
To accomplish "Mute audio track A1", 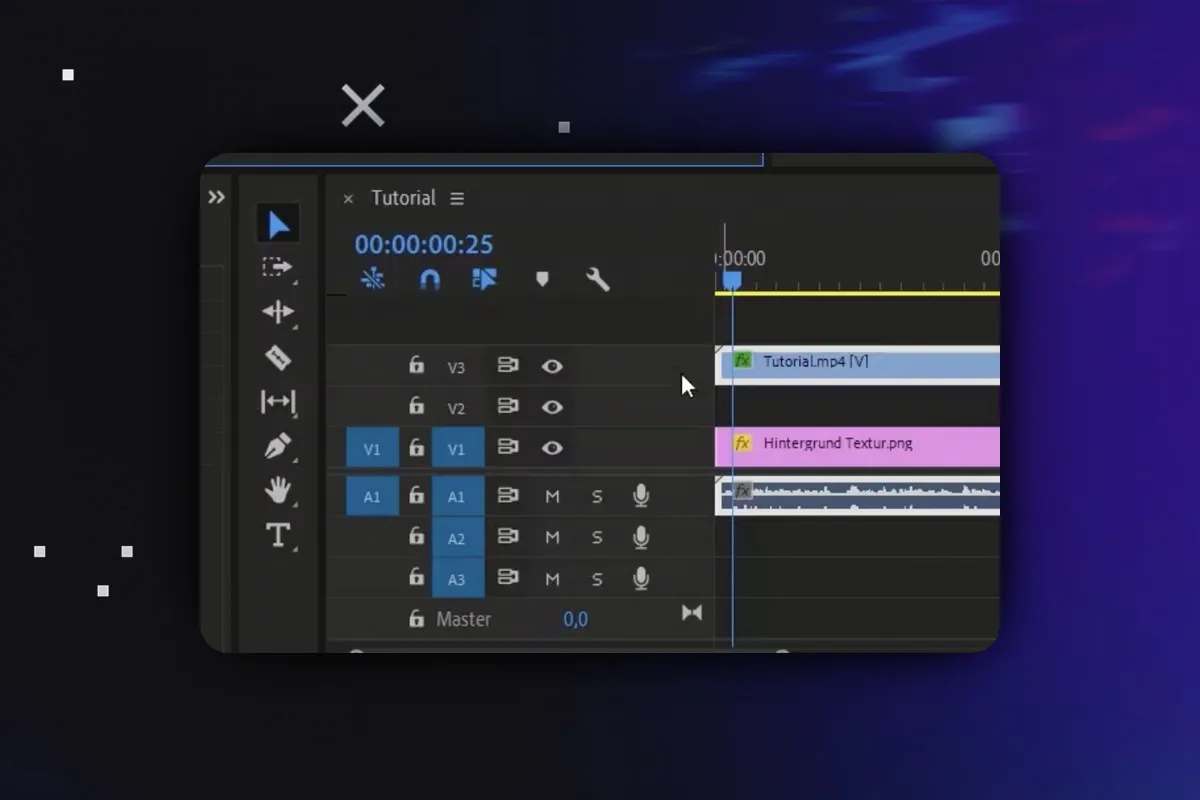I will click(552, 496).
